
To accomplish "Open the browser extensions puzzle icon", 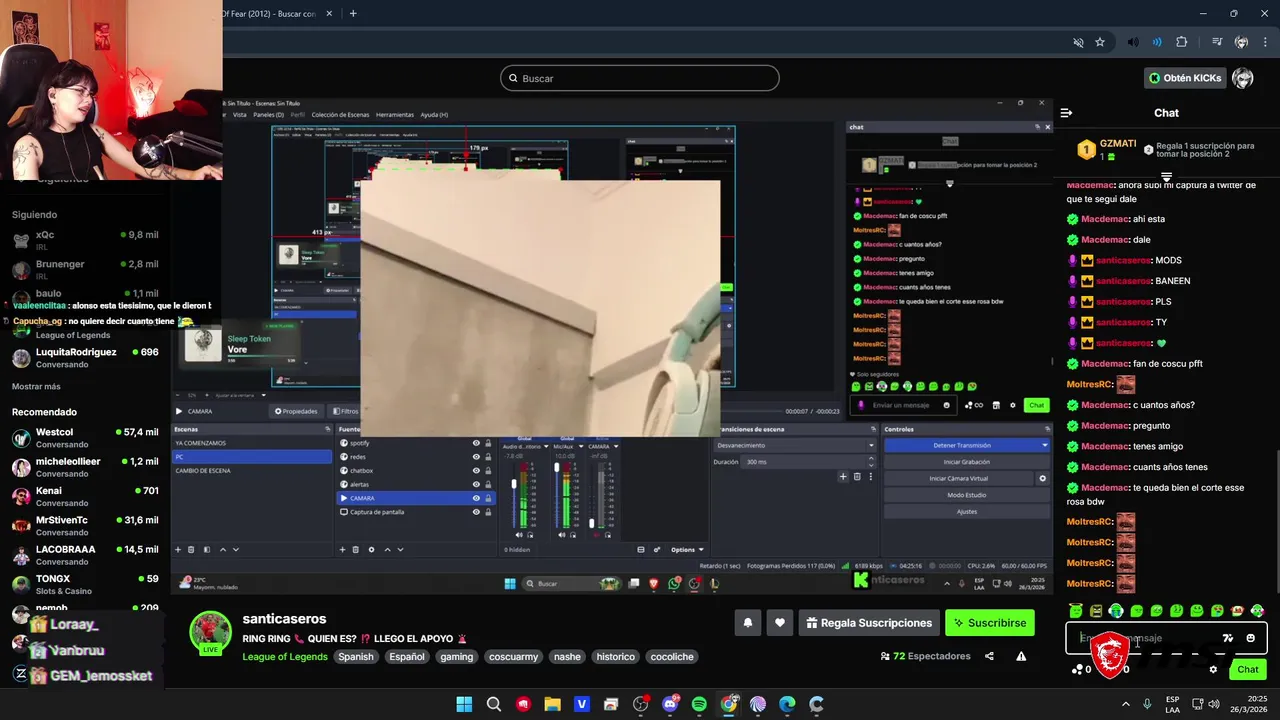I will pyautogui.click(x=1182, y=42).
